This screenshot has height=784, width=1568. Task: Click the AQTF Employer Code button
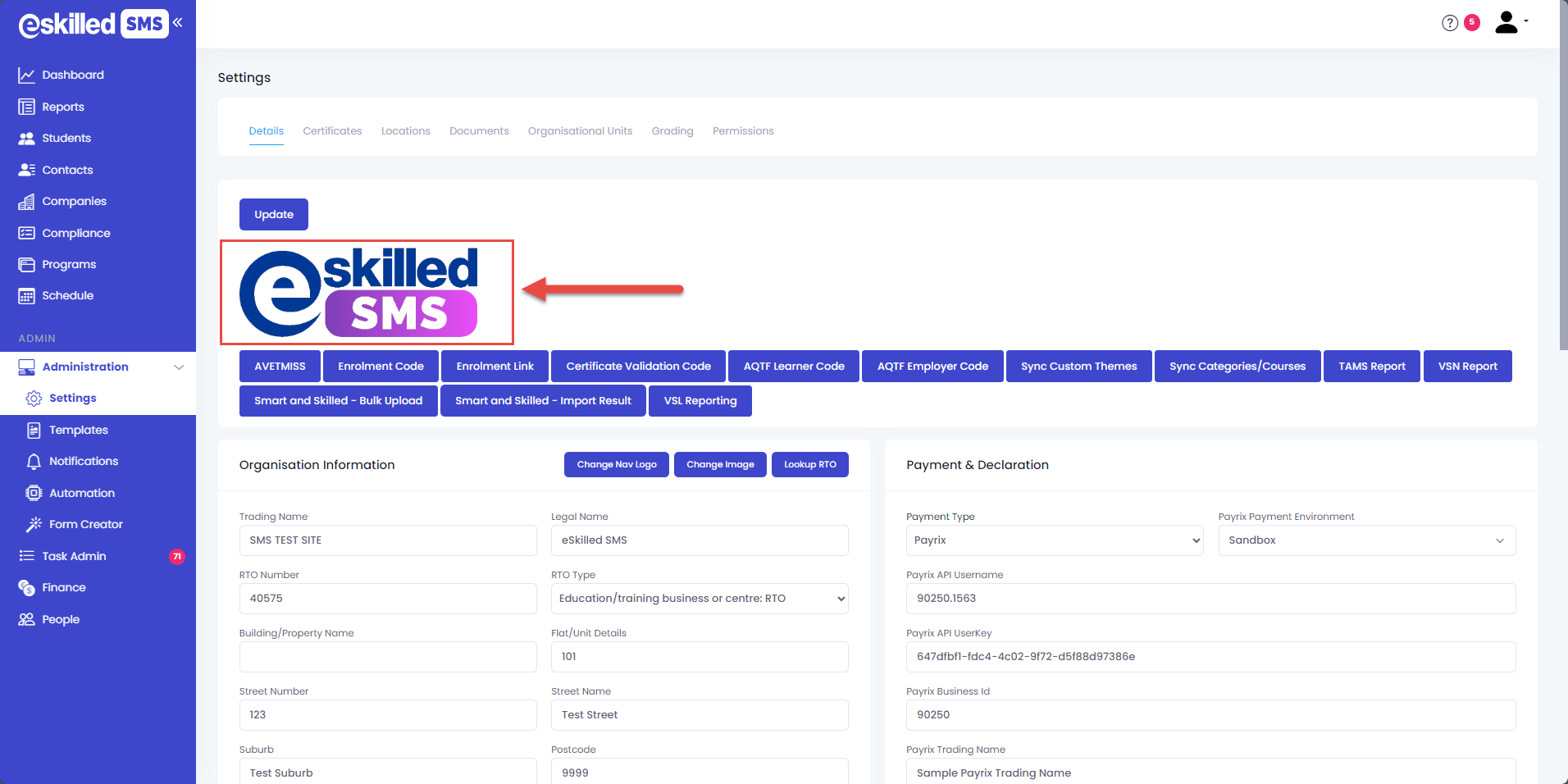932,367
